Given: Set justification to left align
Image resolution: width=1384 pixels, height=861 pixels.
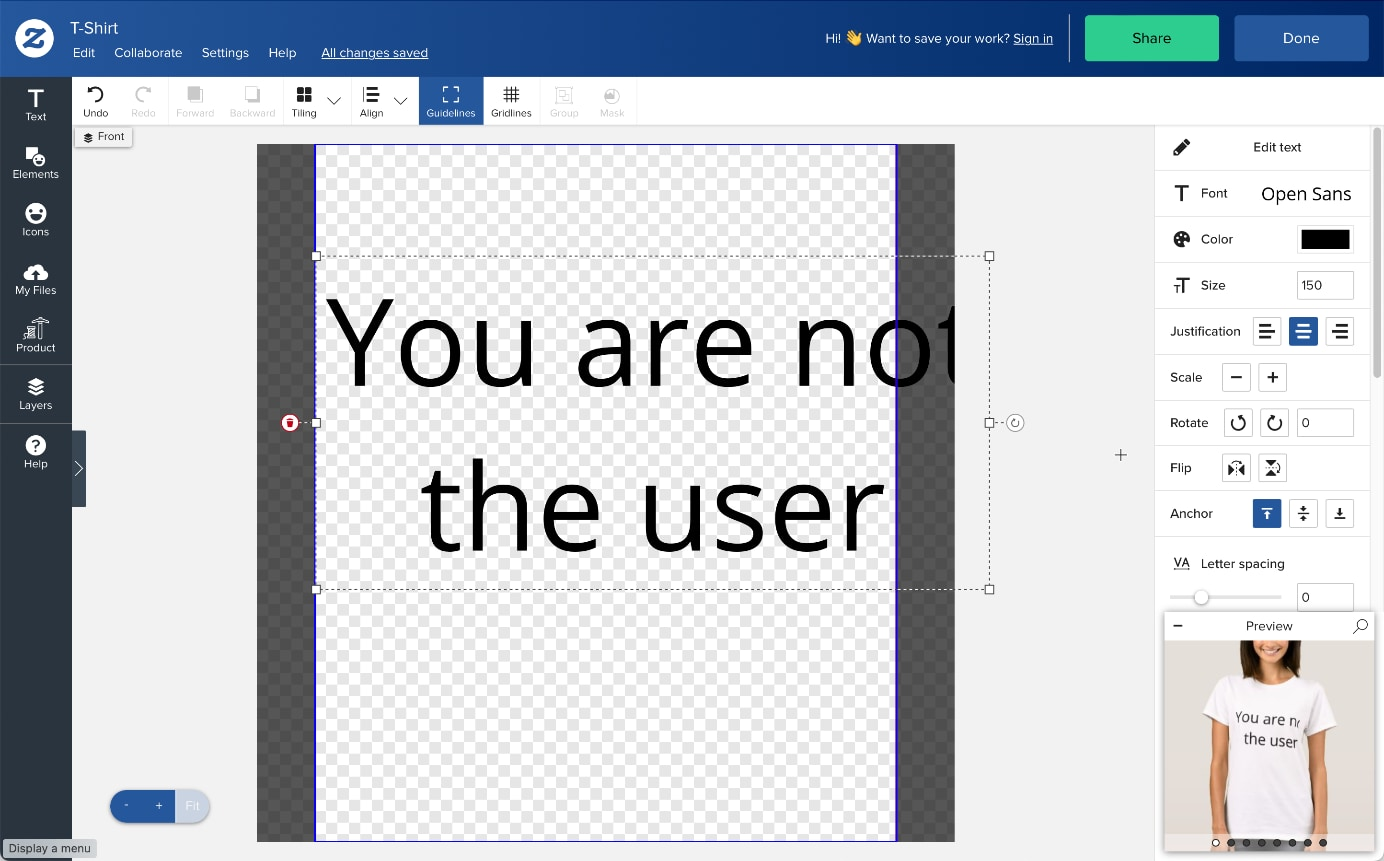Looking at the screenshot, I should (1266, 331).
